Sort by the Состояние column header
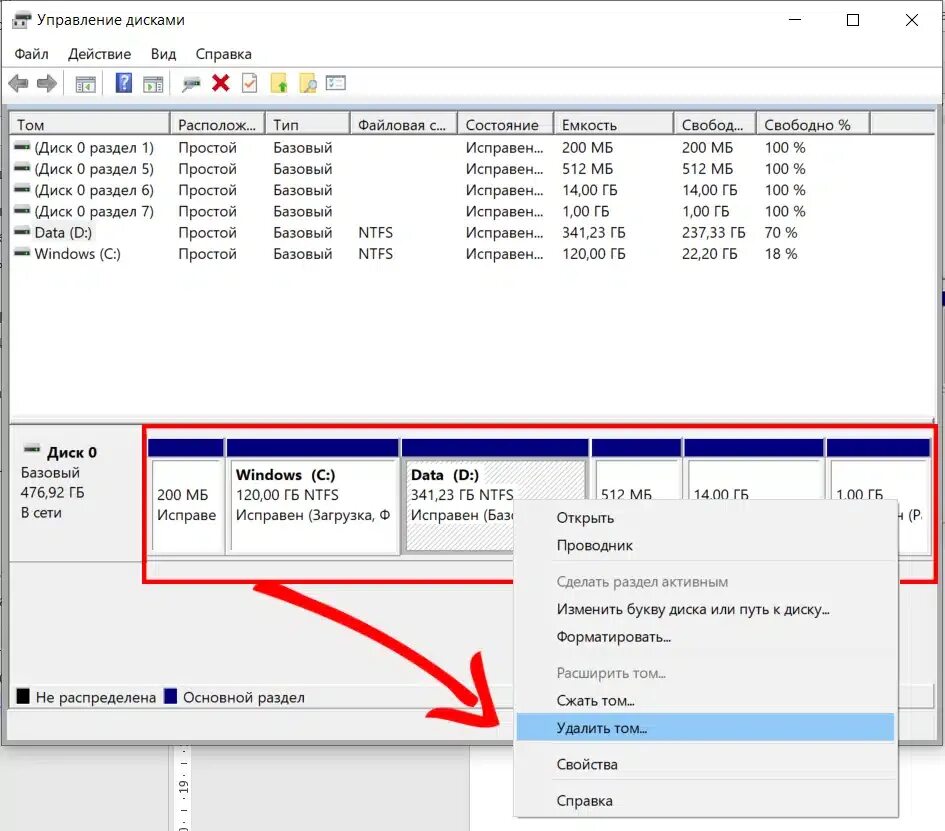This screenshot has width=945, height=831. click(x=506, y=125)
